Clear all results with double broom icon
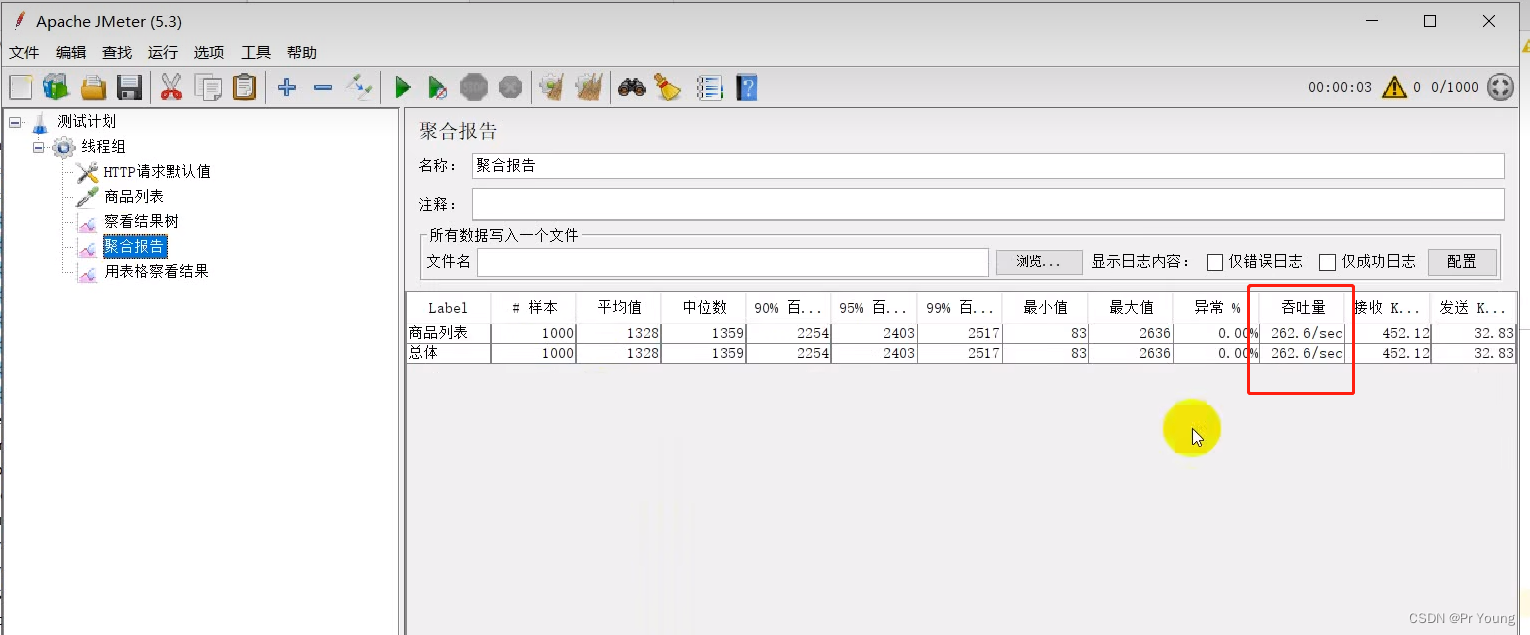Screen dimensions: 1530x635 point(589,88)
